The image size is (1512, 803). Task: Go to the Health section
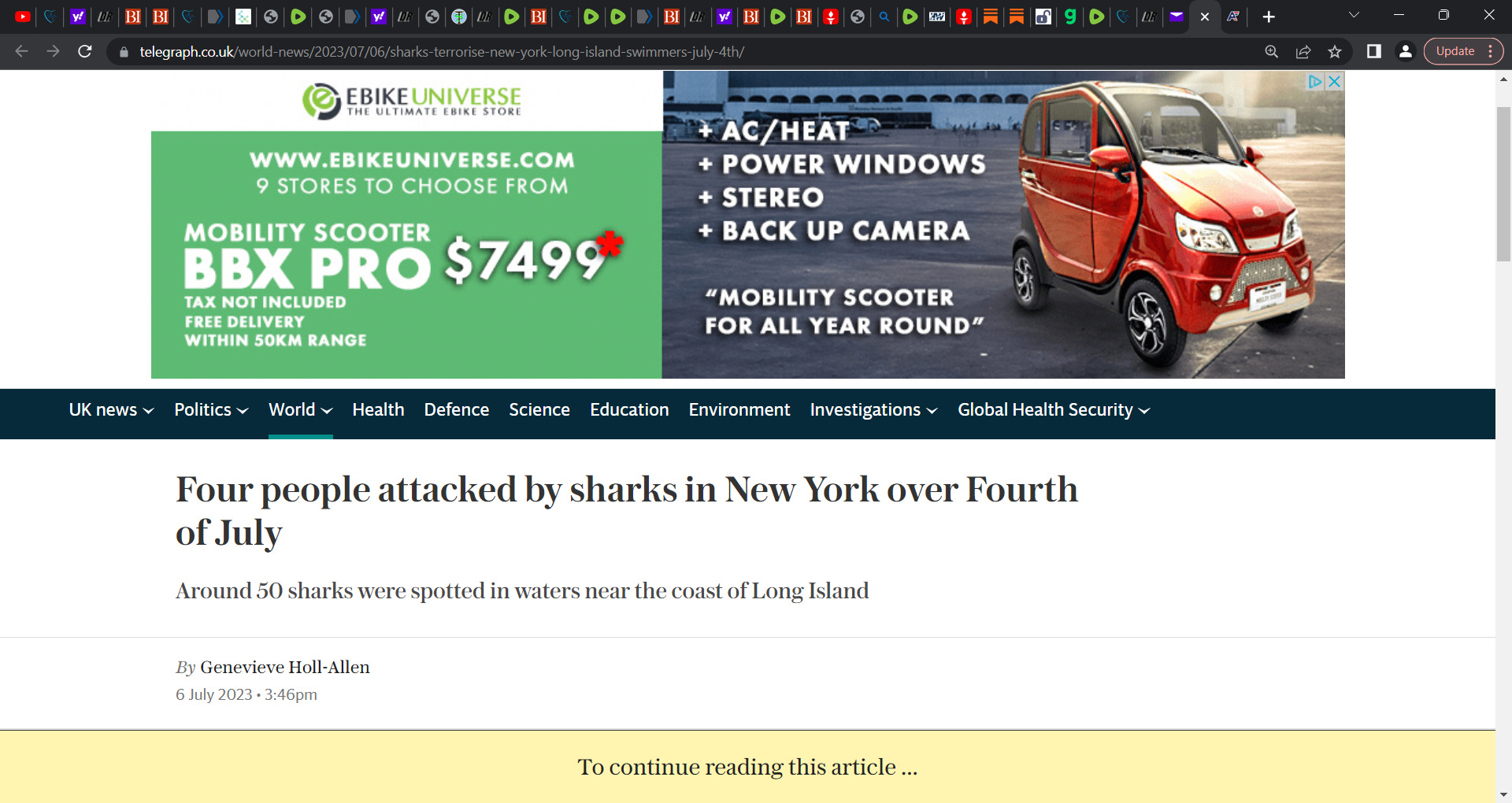tap(378, 410)
